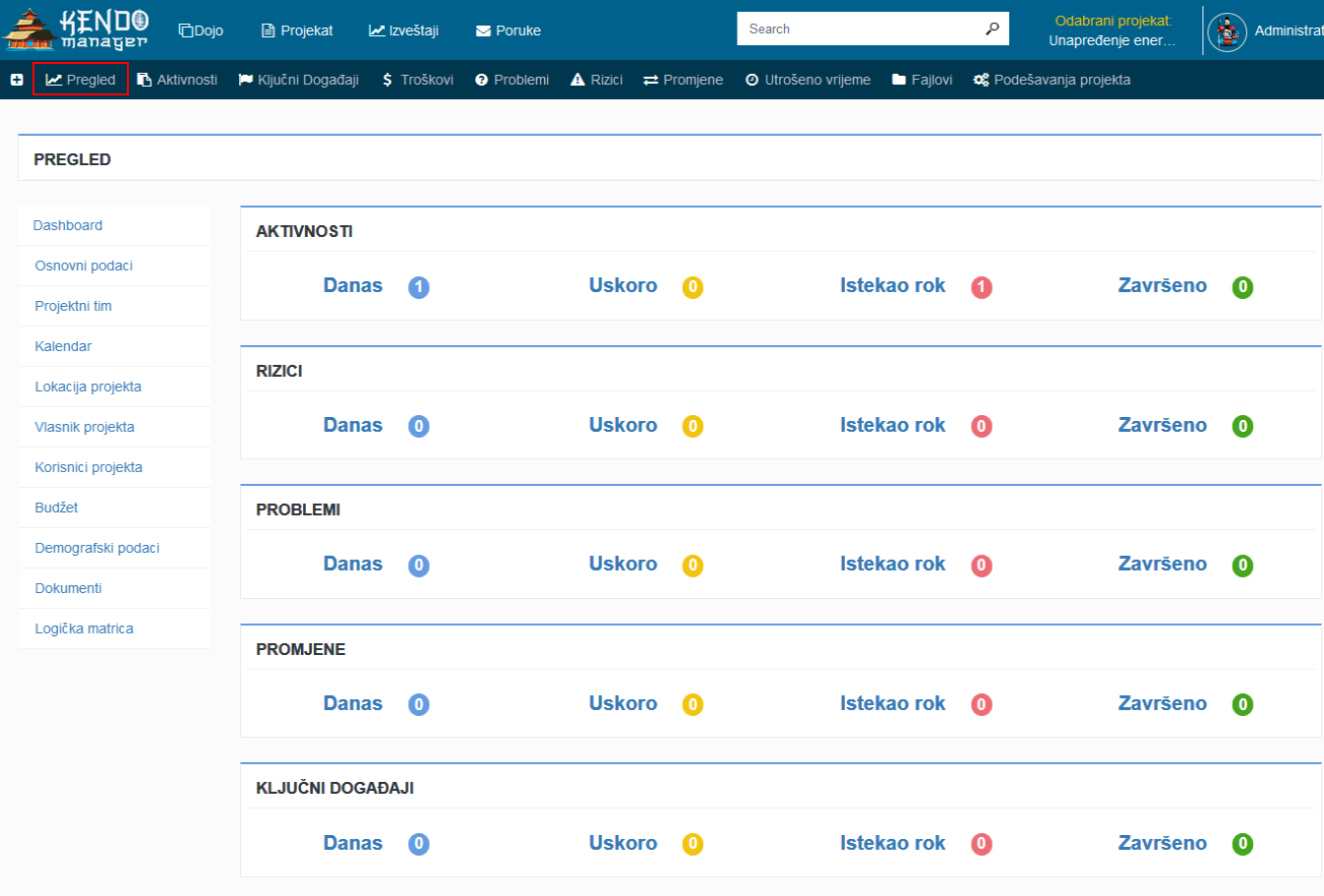Open Kalendar in the sidebar
This screenshot has width=1324, height=896.
click(x=63, y=346)
